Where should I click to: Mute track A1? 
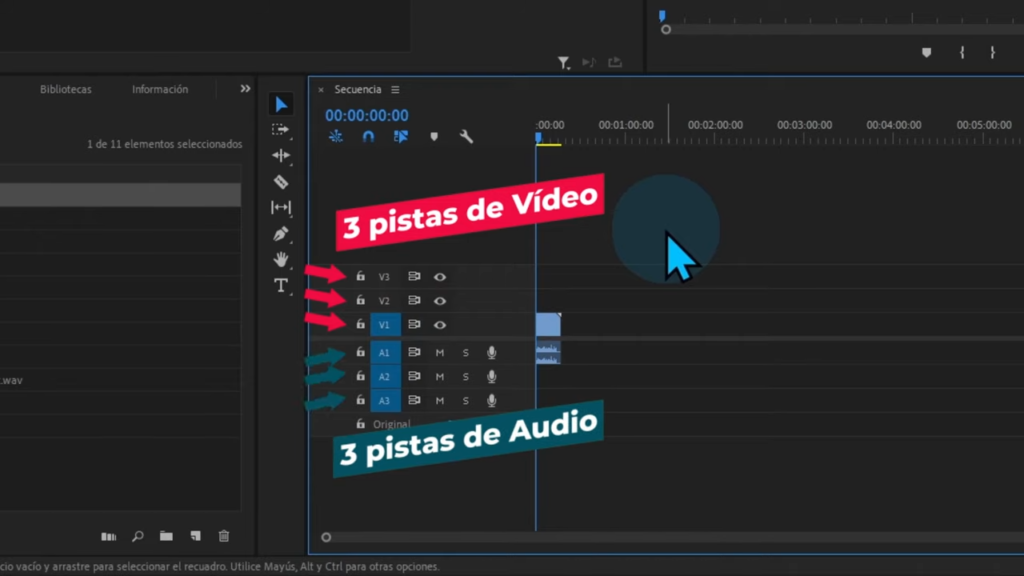coord(440,353)
